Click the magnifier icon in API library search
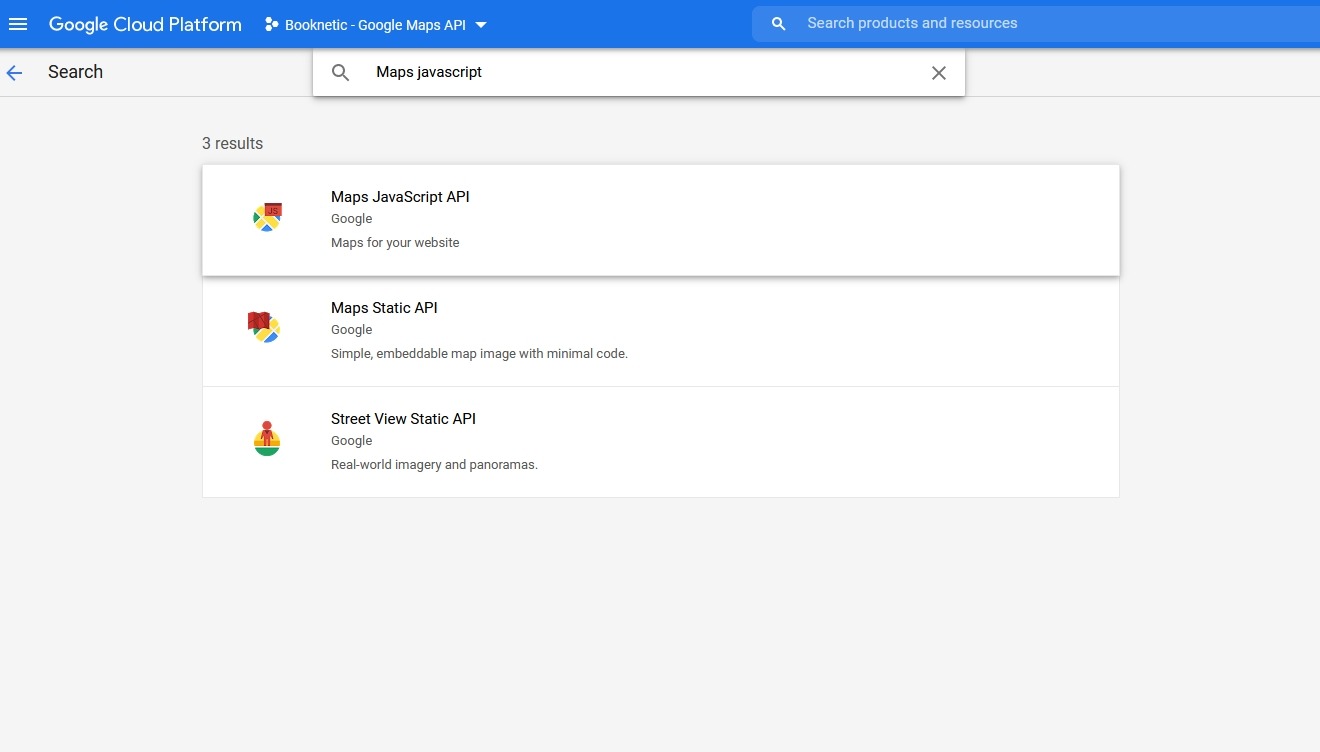Viewport: 1320px width, 752px height. pos(341,72)
